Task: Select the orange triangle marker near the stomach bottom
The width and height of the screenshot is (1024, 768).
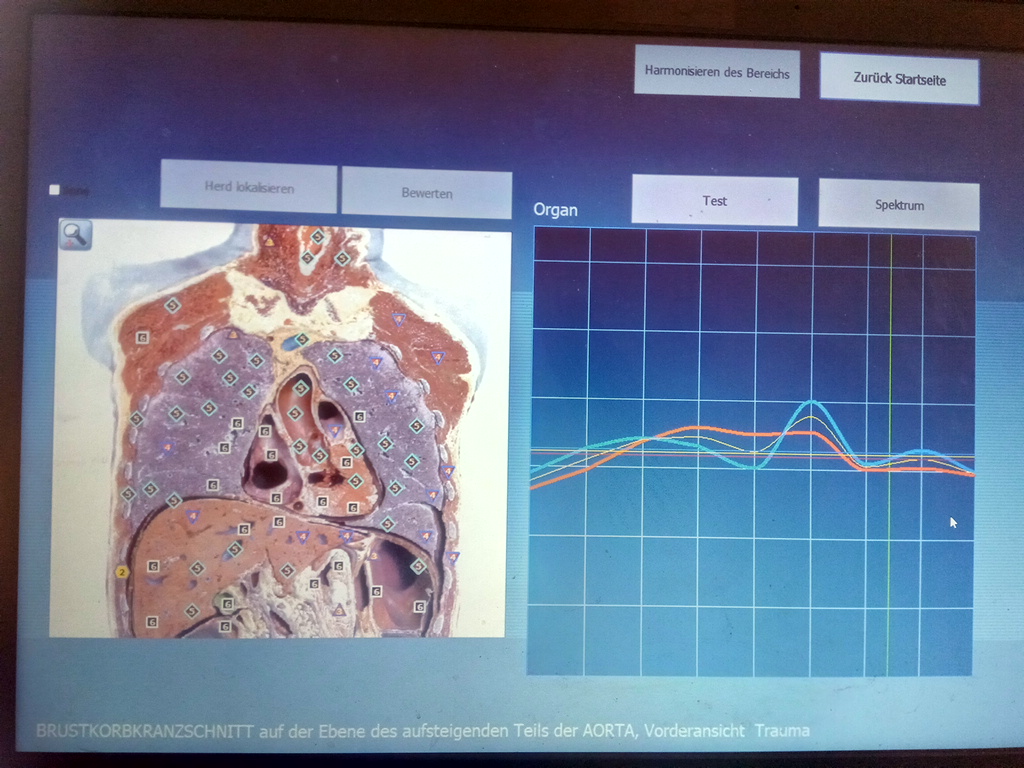Action: click(x=339, y=609)
